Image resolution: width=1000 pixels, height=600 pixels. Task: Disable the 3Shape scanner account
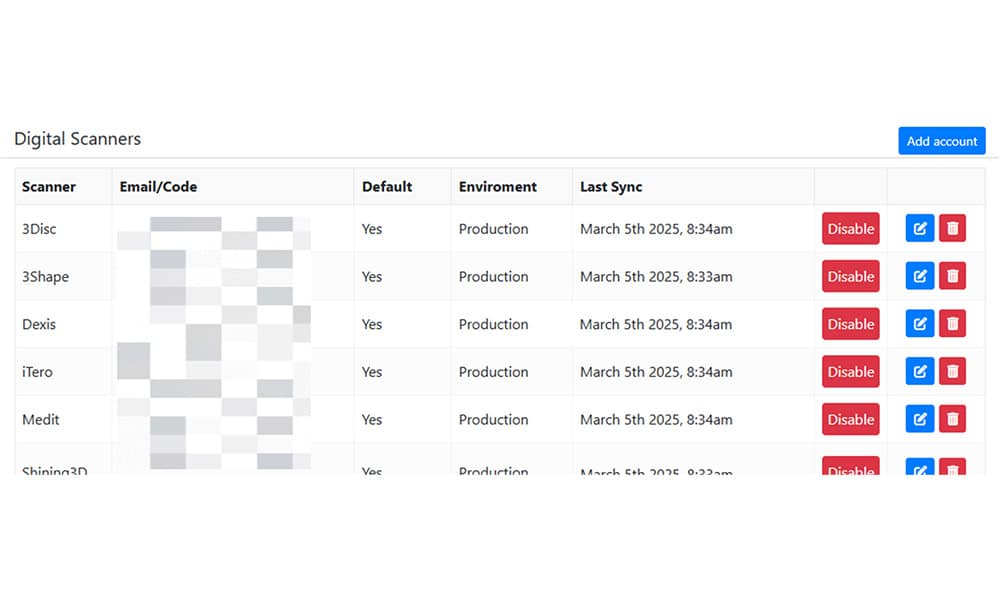coord(850,276)
